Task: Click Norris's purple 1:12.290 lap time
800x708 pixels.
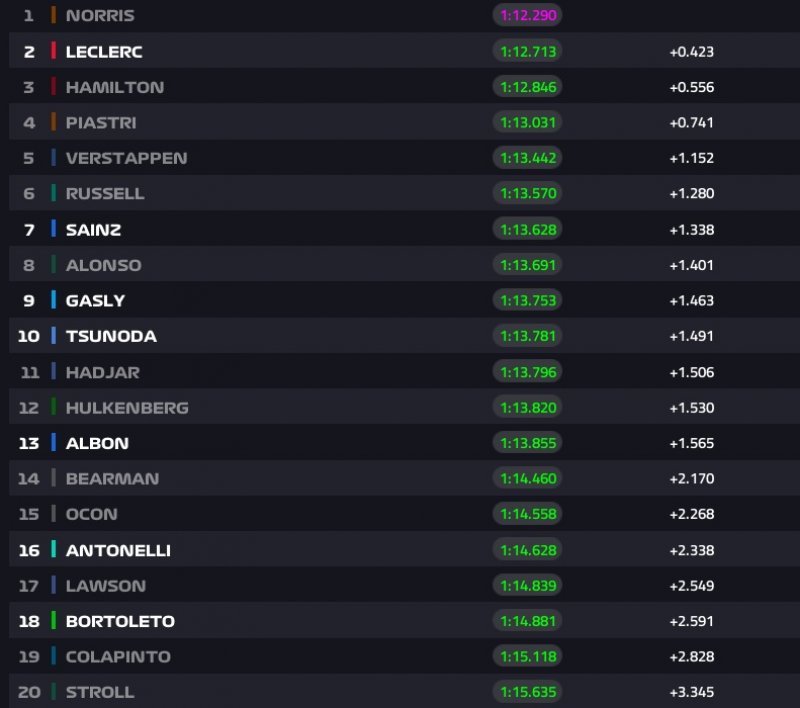Action: point(526,16)
